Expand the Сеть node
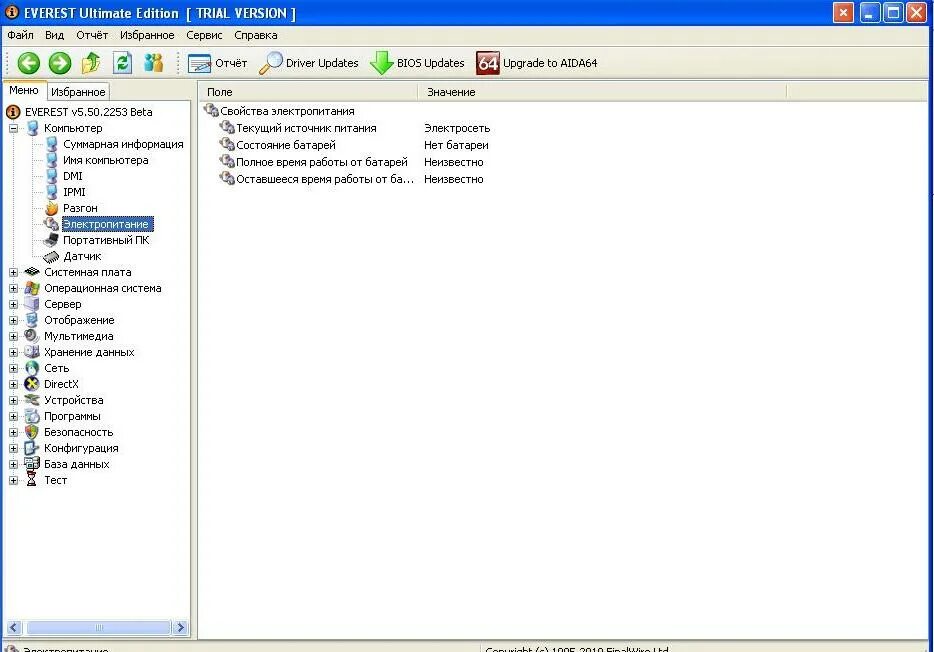 (x=13, y=369)
